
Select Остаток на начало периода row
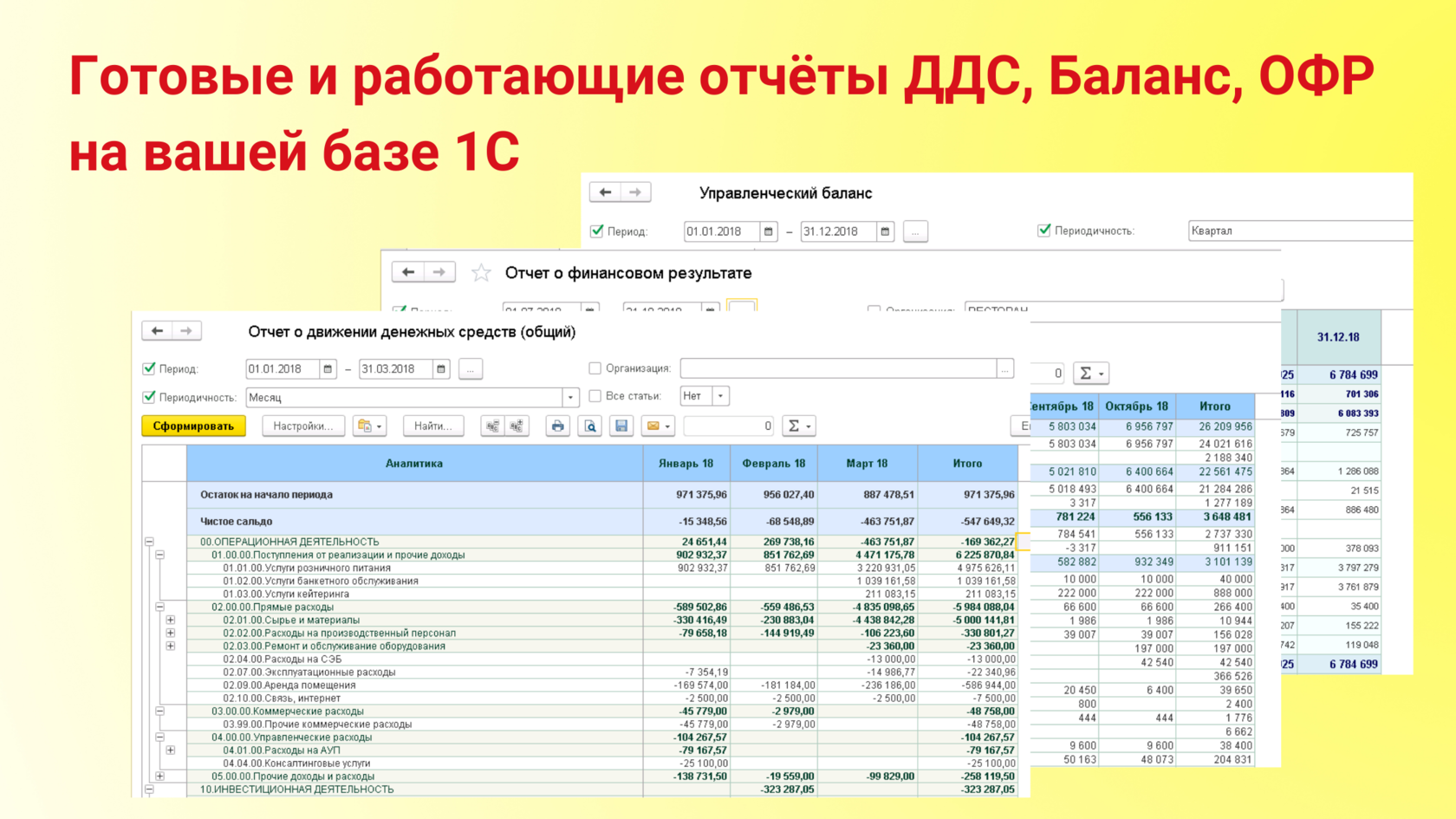(602, 495)
